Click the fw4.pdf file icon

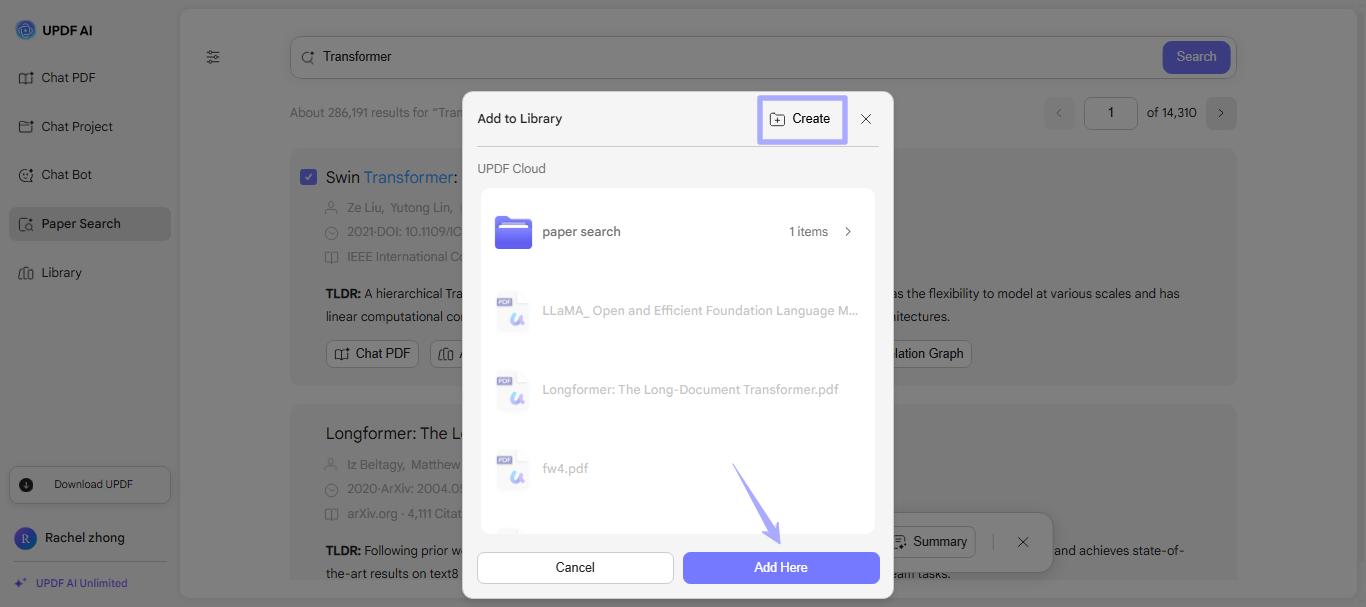click(513, 469)
